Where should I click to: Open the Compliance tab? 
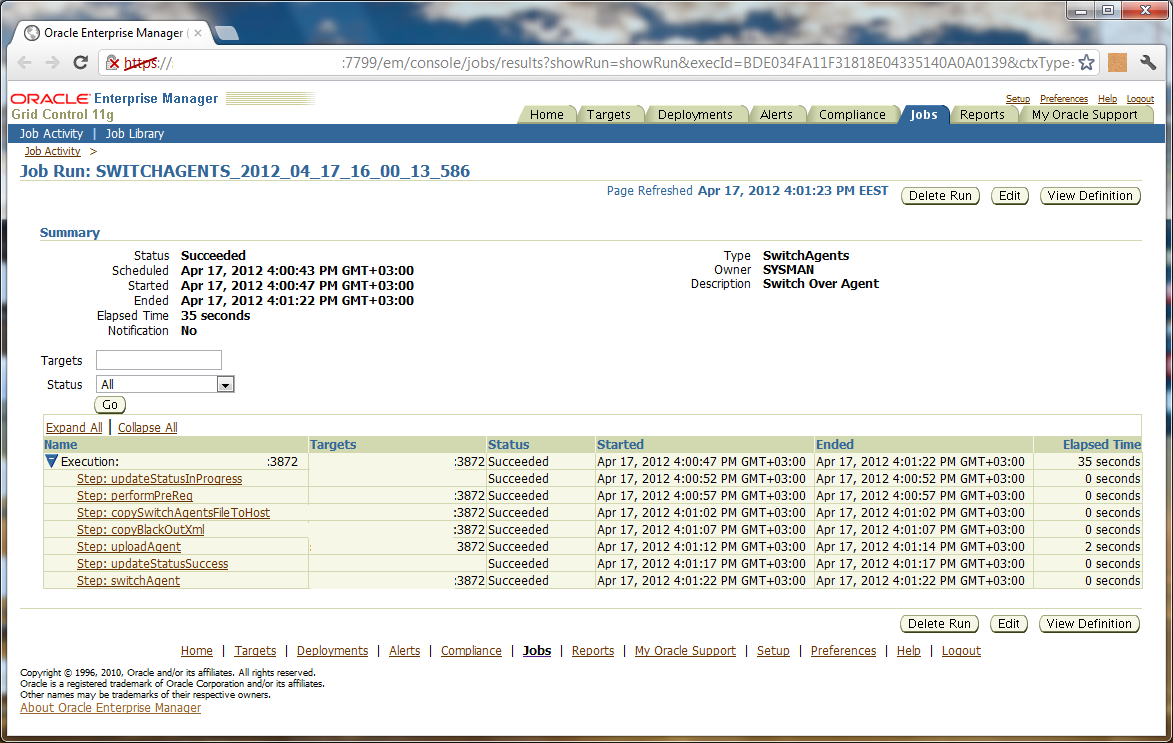click(852, 114)
